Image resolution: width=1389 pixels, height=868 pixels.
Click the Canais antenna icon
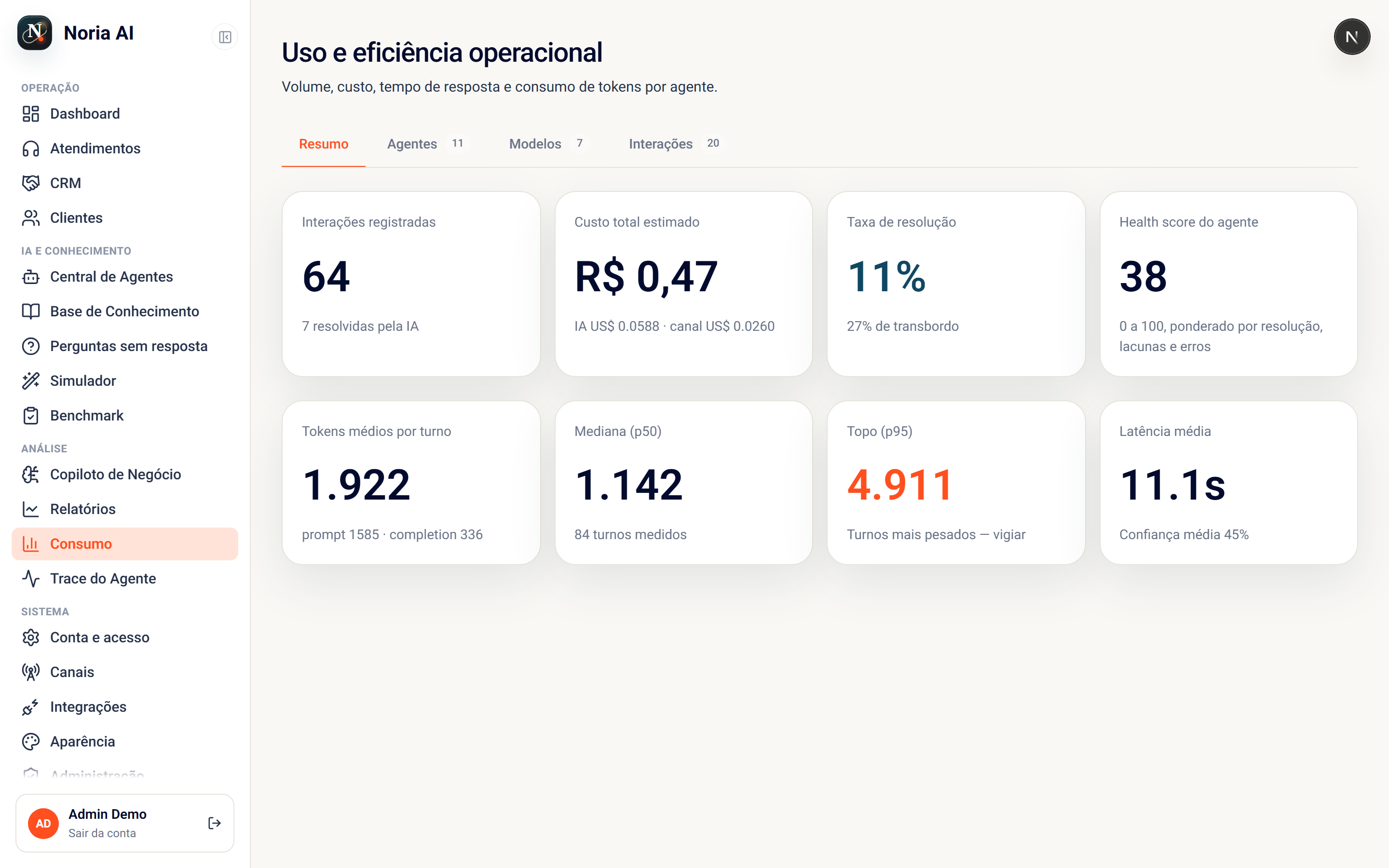click(x=31, y=672)
